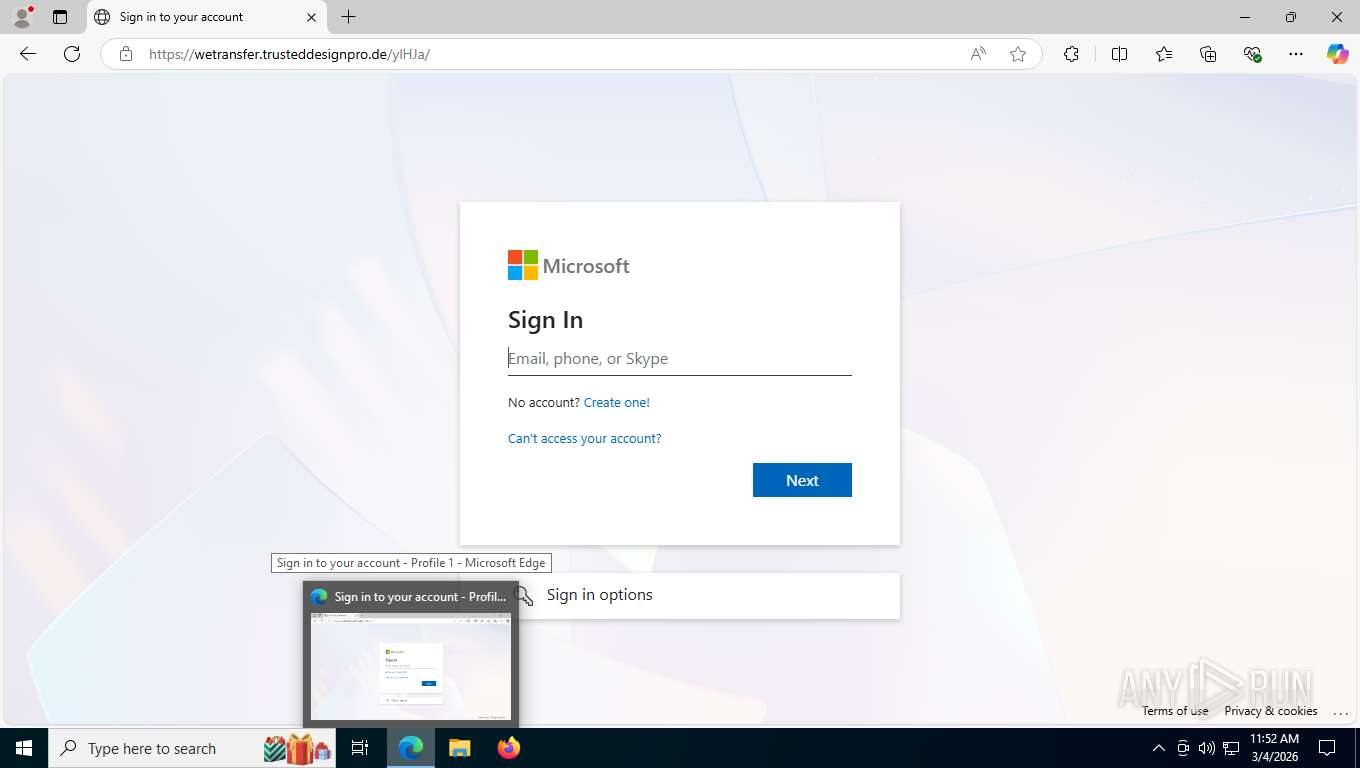Viewport: 1360px width, 768px height.
Task: Open the Windows Start menu
Action: click(24, 748)
